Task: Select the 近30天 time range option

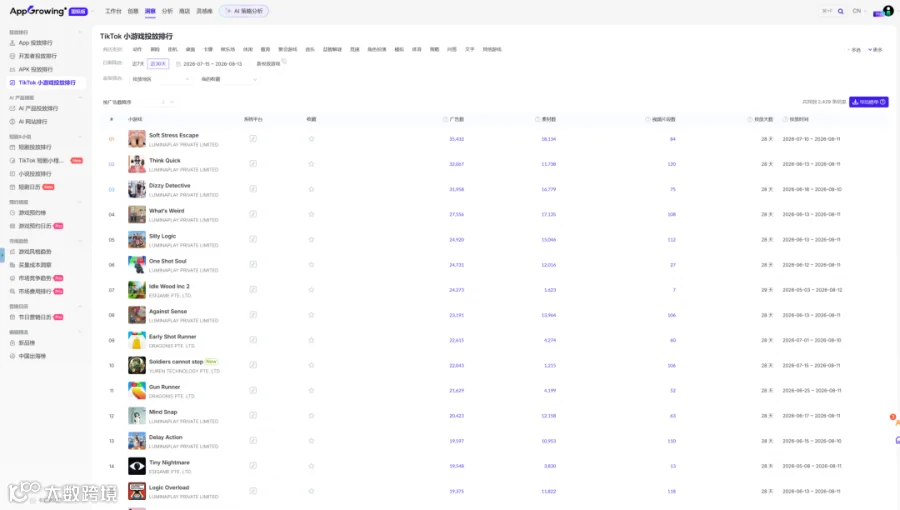Action: coord(158,64)
